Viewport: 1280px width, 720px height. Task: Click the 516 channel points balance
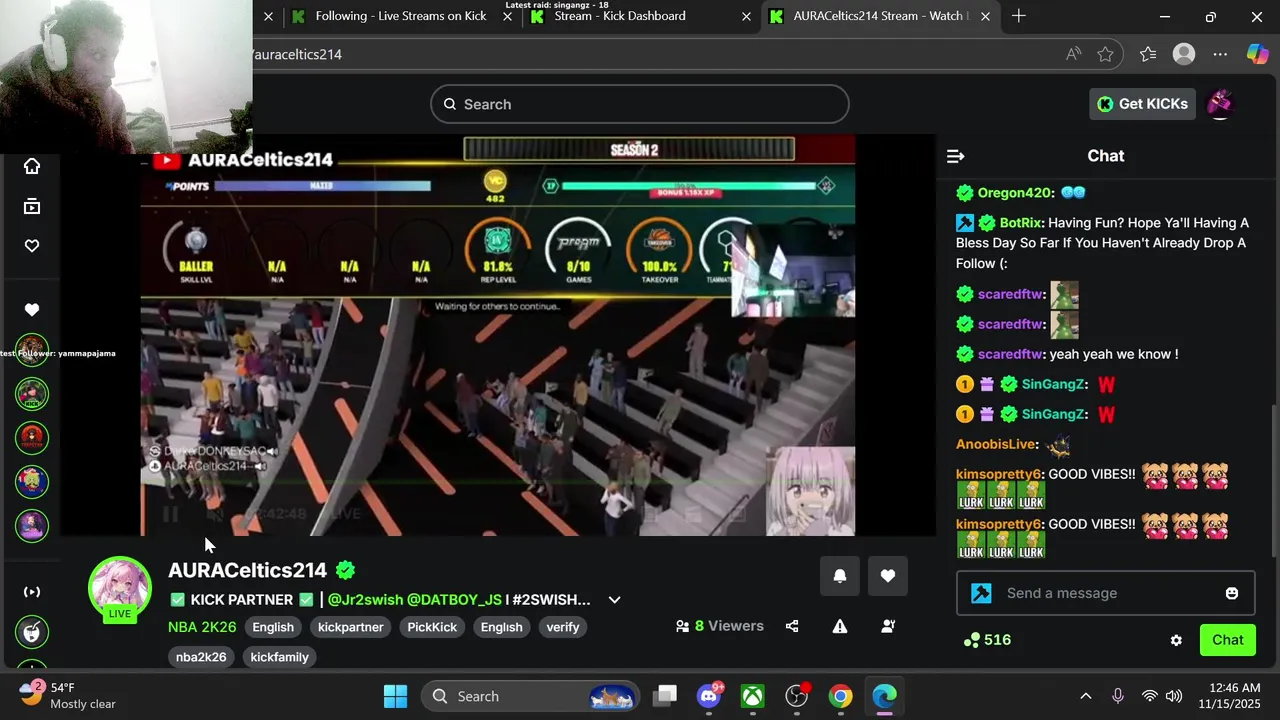pos(987,640)
